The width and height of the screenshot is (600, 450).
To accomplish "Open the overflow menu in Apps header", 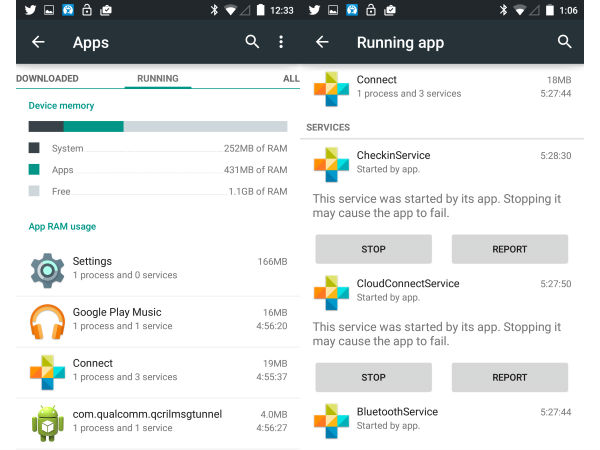I will [281, 42].
